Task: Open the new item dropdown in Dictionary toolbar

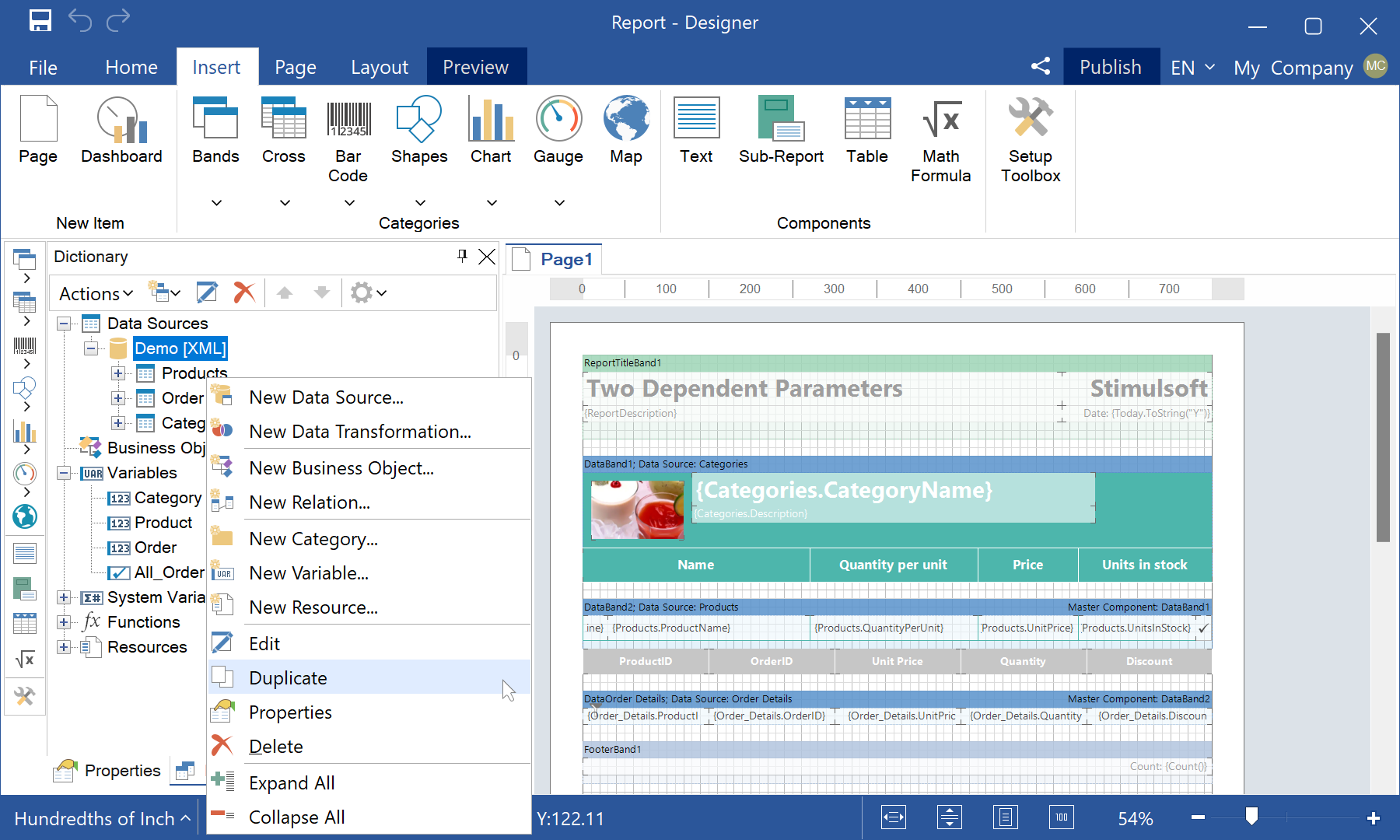Action: [x=165, y=292]
